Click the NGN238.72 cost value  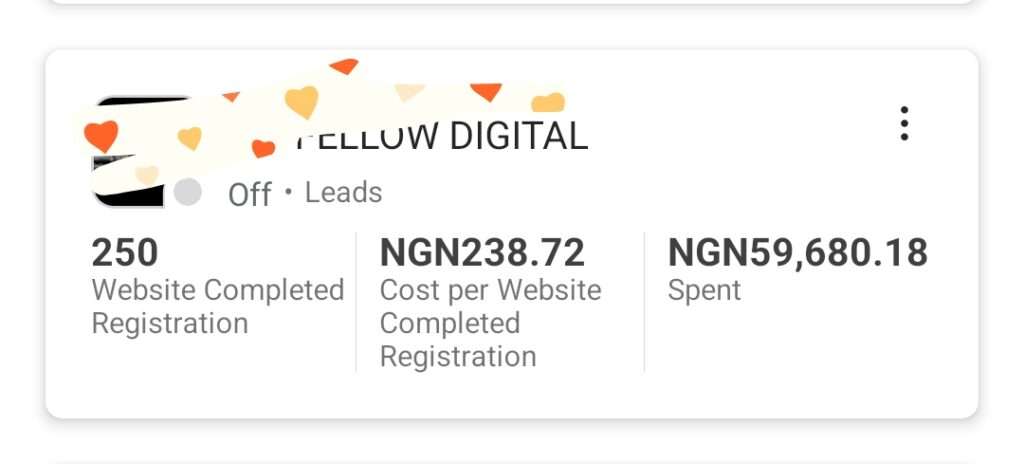[482, 252]
